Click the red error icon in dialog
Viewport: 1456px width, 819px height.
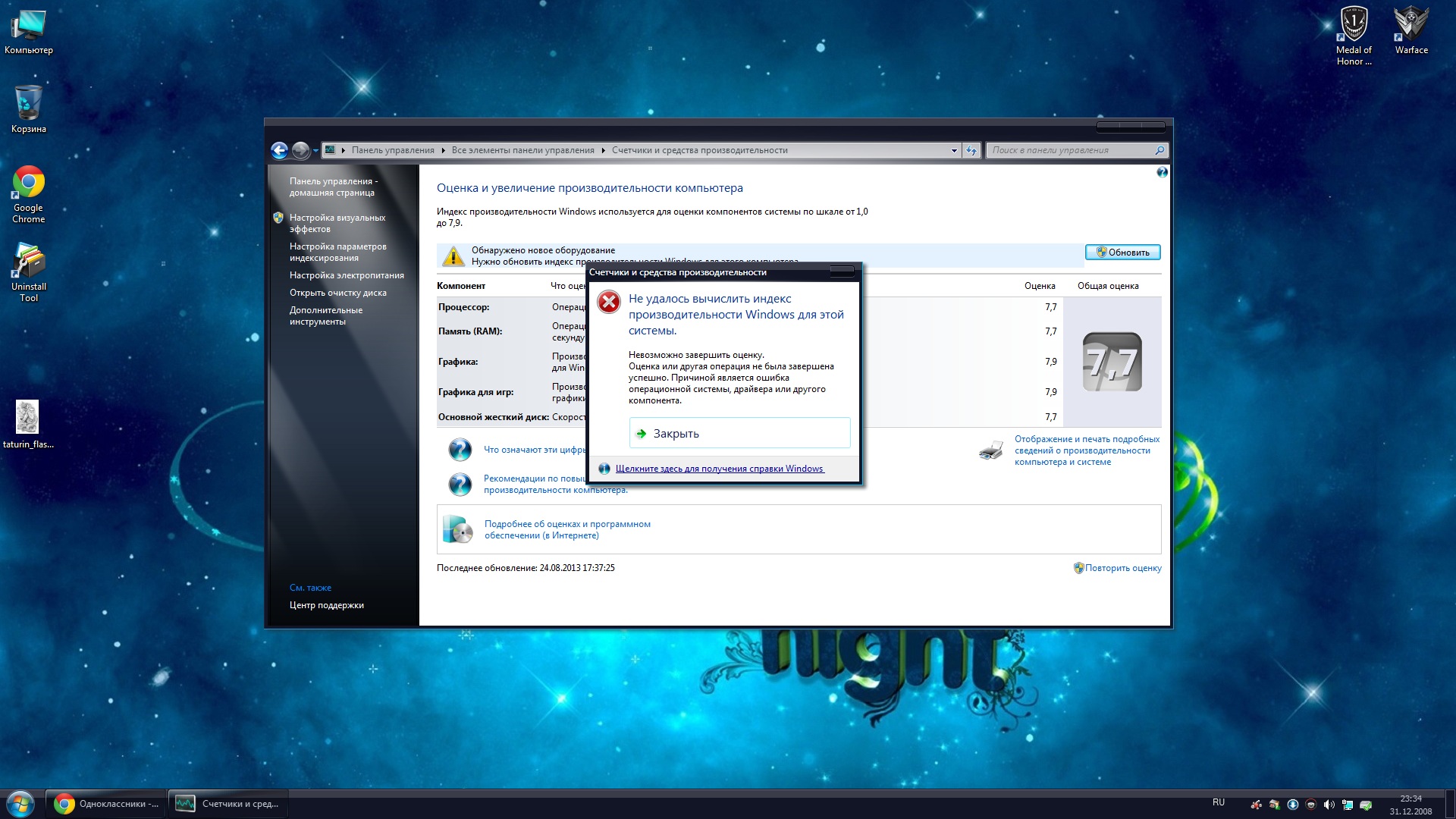(609, 302)
